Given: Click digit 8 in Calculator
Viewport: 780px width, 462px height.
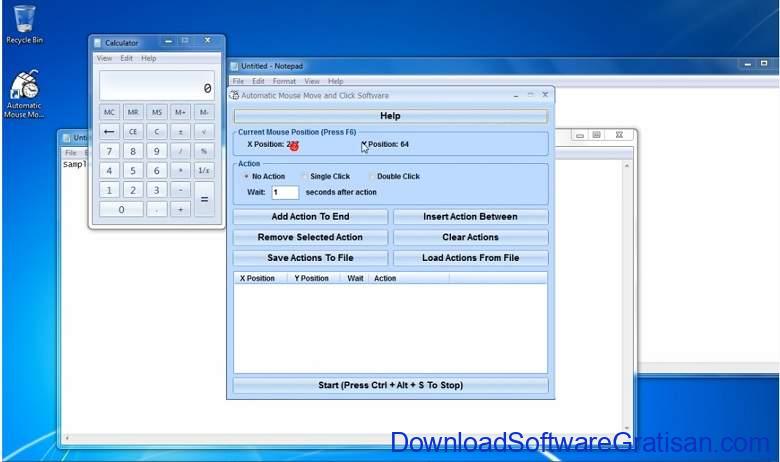Looking at the screenshot, I should pyautogui.click(x=133, y=151).
